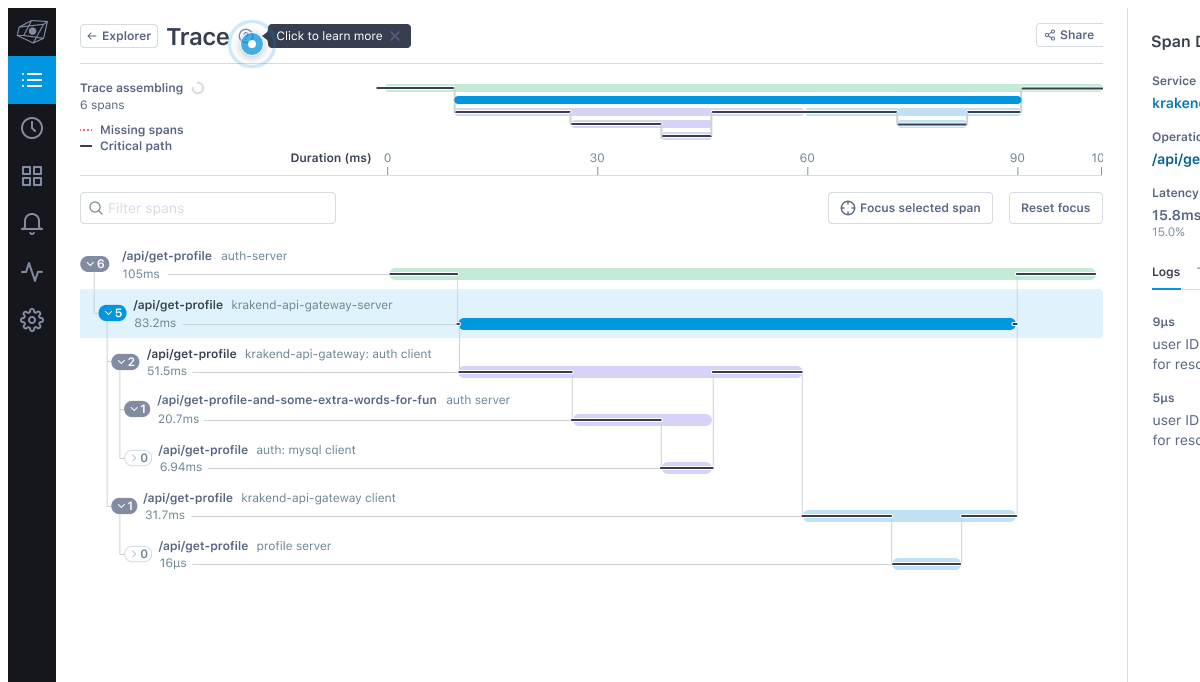Collapse the auth client span badge 2

tap(125, 362)
